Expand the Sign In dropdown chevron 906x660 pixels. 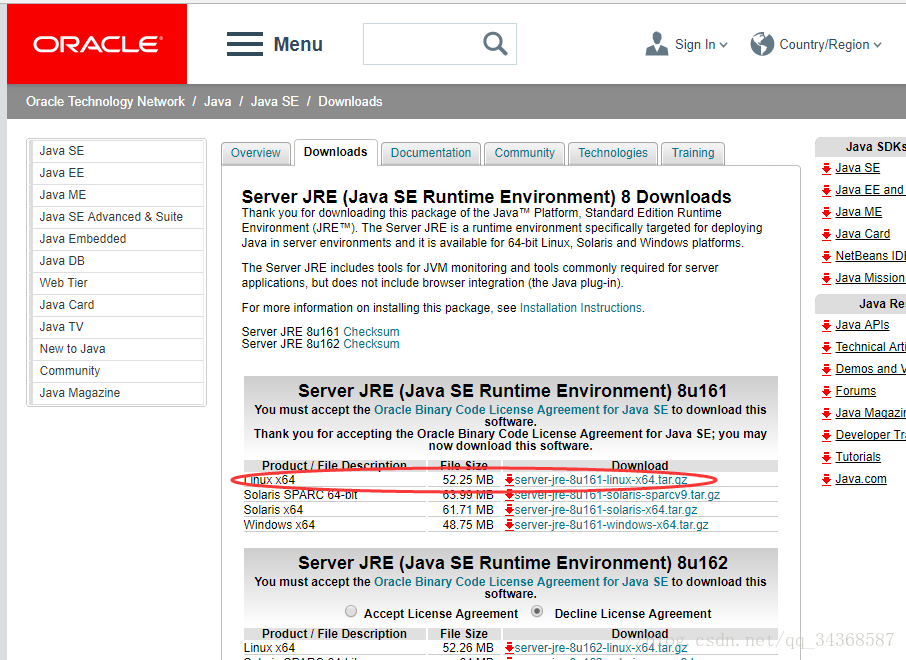coord(723,45)
